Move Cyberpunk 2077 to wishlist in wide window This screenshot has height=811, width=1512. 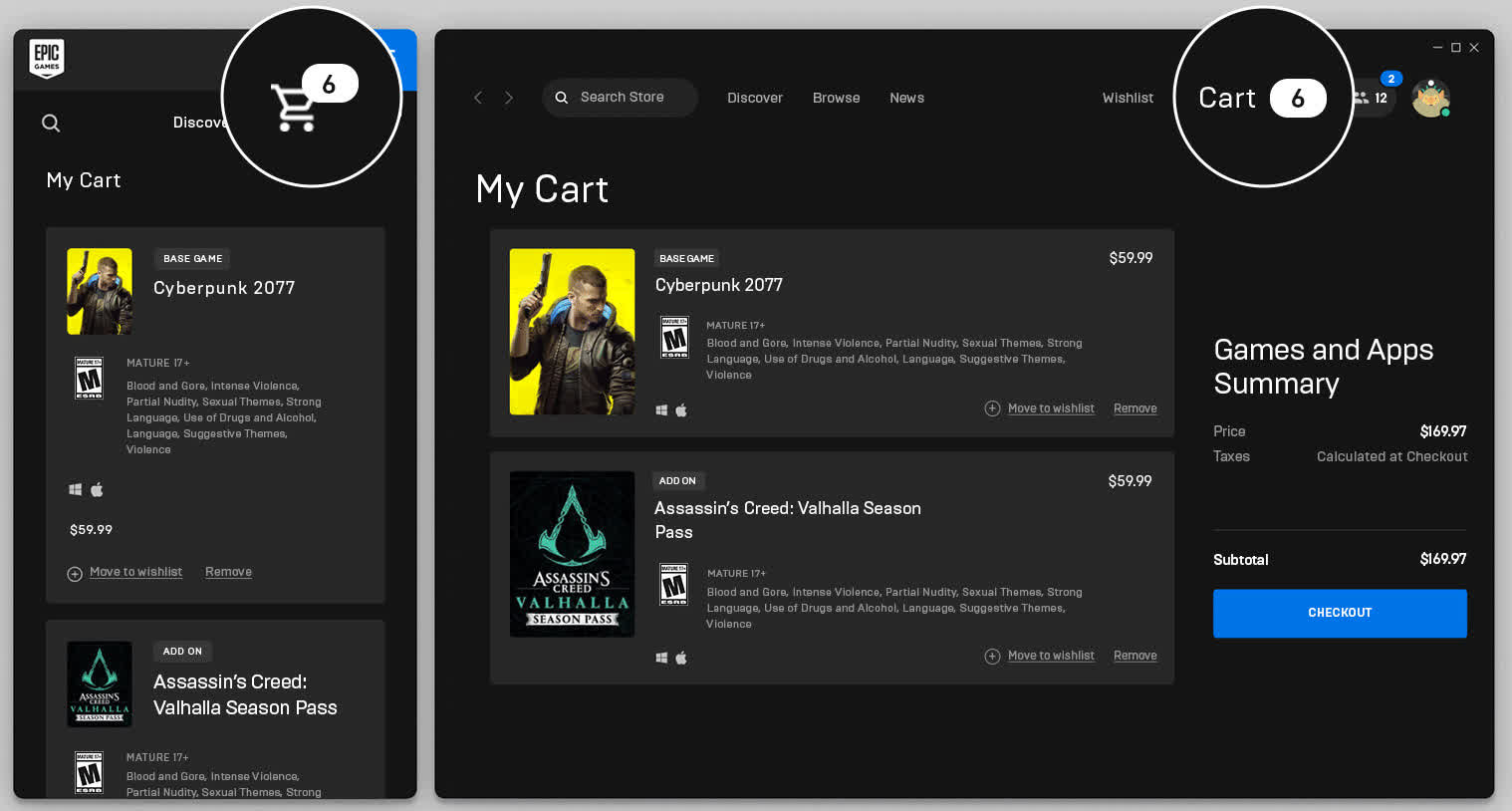pos(1051,408)
